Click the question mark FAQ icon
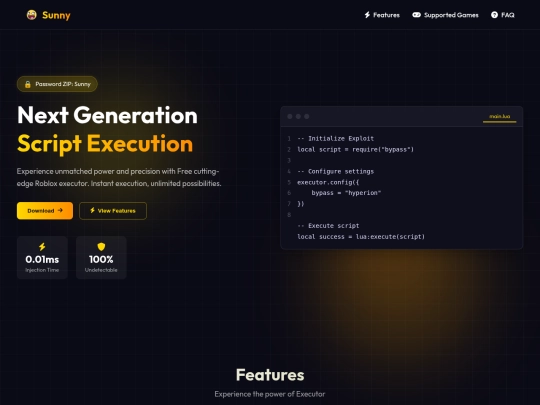Screen dimensions: 540x405 click(x=494, y=15)
